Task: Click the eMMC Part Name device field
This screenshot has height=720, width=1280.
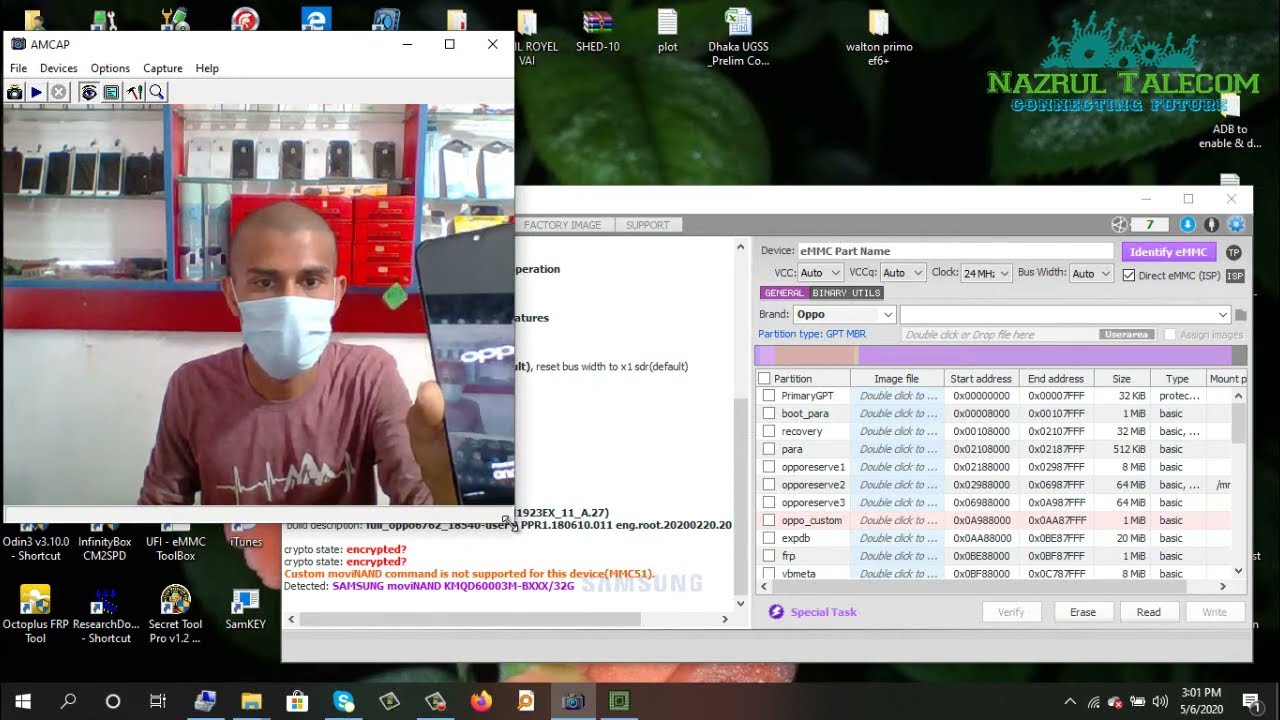Action: (955, 251)
